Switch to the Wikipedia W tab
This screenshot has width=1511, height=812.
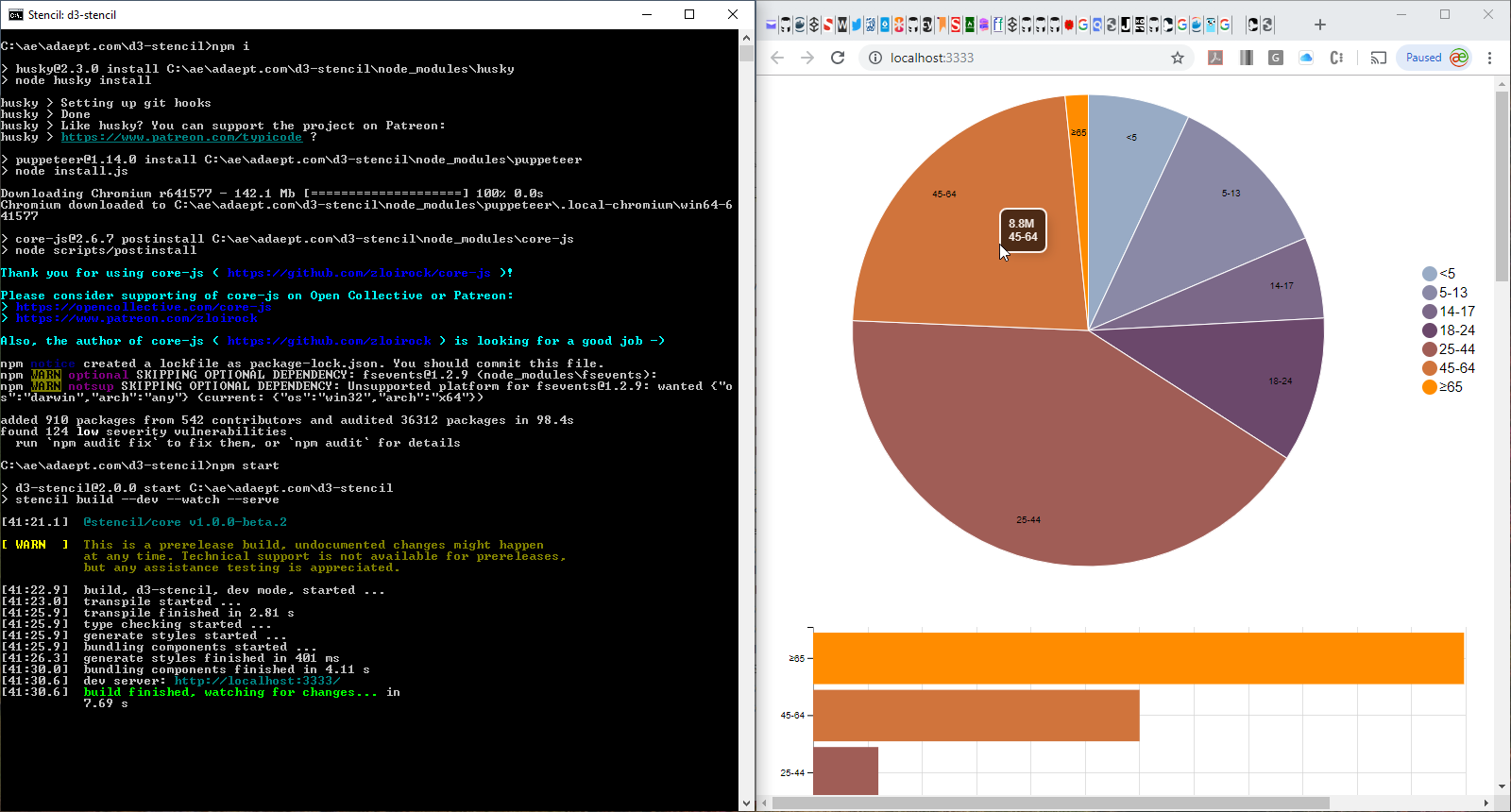842,25
